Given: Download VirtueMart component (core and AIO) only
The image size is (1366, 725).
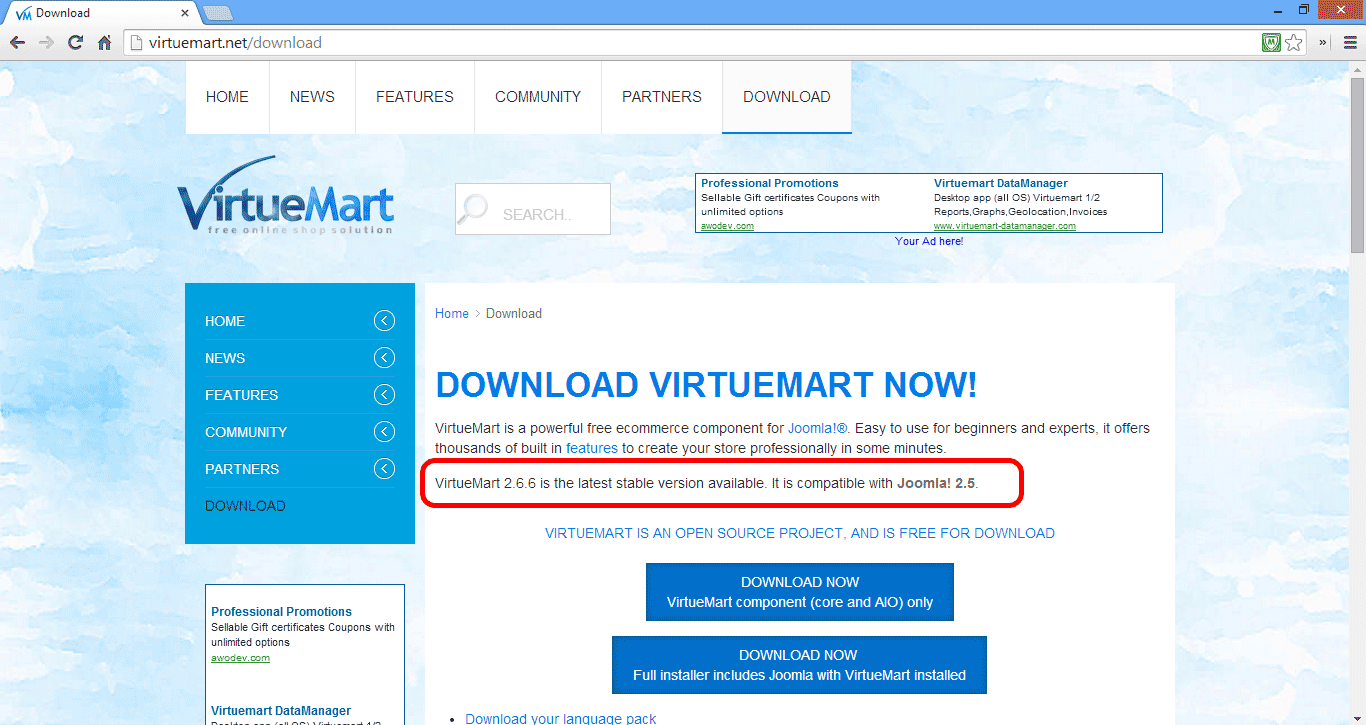Looking at the screenshot, I should click(800, 592).
